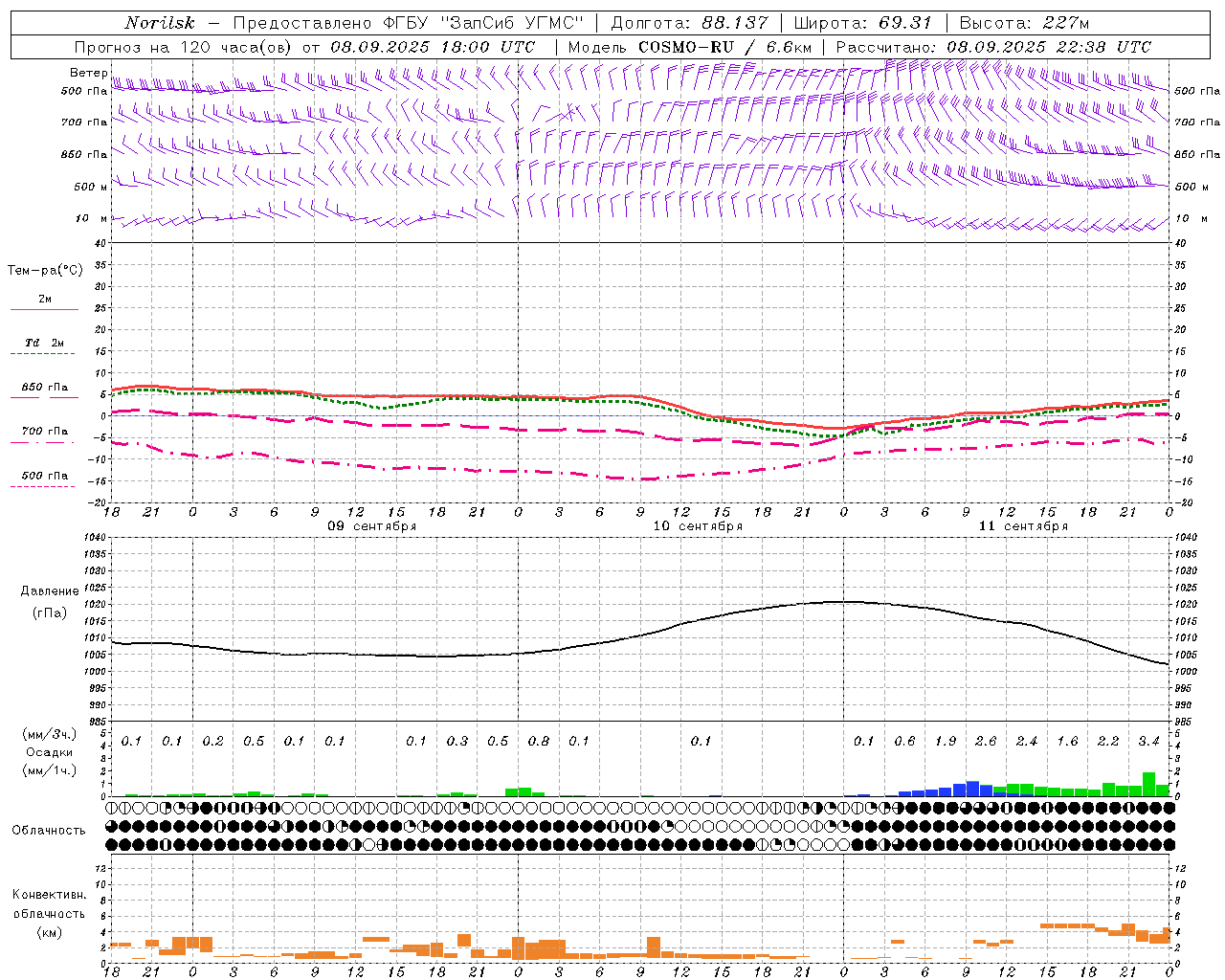This screenshot has width=1225, height=980.
Task: Click the 'Тем-ра(°C)' temperature label
Action: point(45,271)
